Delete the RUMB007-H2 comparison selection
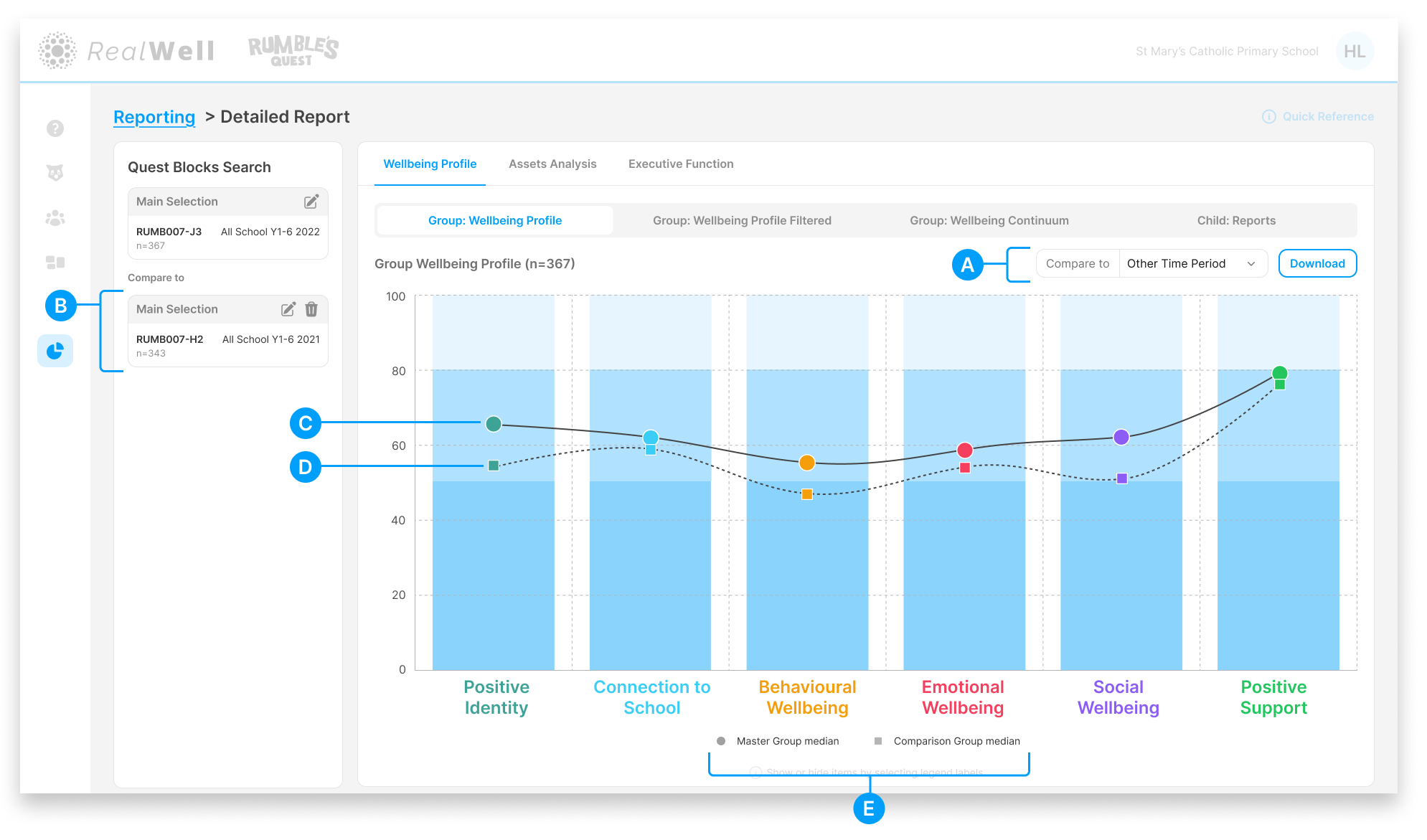The width and height of the screenshot is (1427, 840). click(311, 309)
